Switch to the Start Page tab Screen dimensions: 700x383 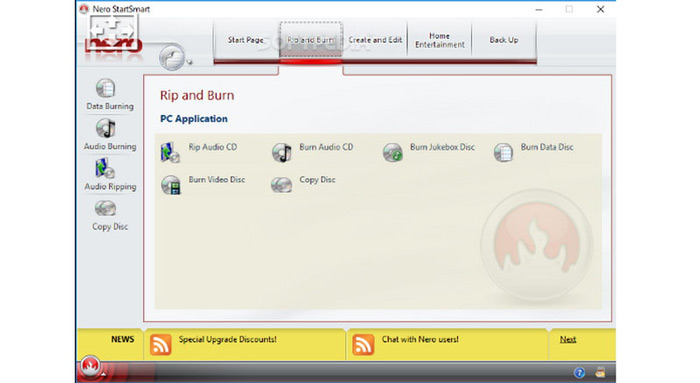tap(246, 40)
